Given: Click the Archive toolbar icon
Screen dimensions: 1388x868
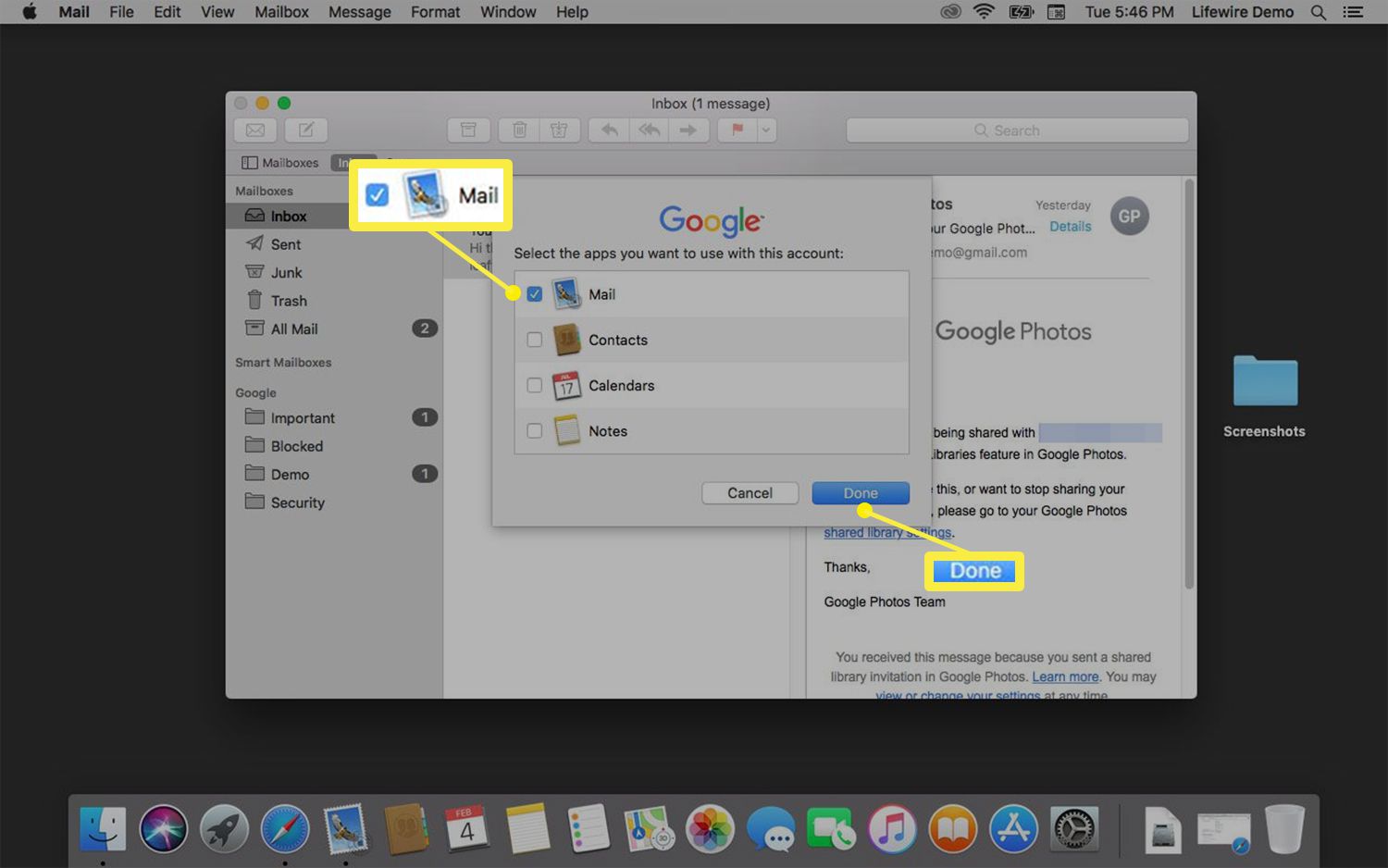Looking at the screenshot, I should [468, 130].
